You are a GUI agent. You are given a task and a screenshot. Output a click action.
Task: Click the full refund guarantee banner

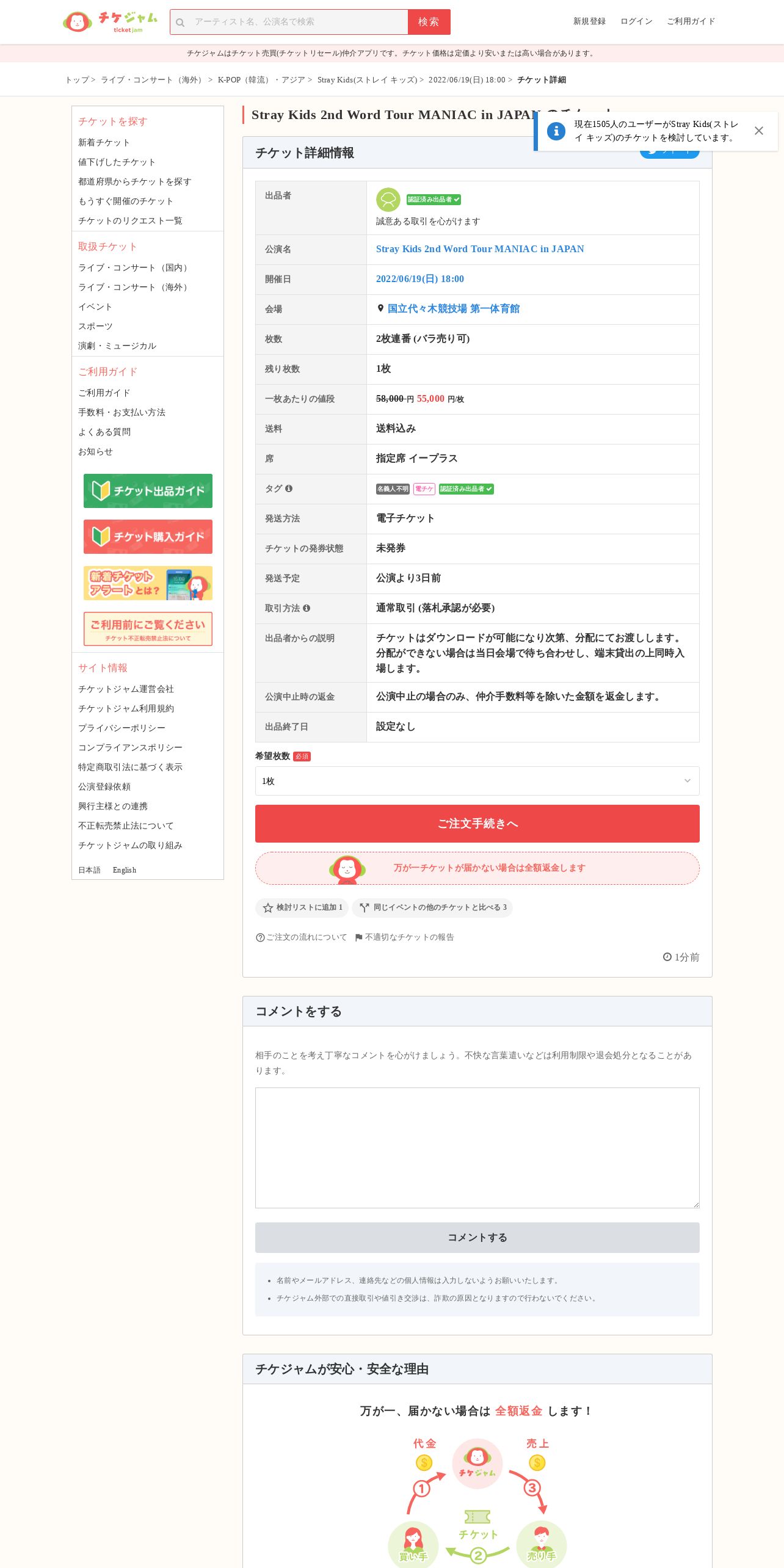point(477,868)
